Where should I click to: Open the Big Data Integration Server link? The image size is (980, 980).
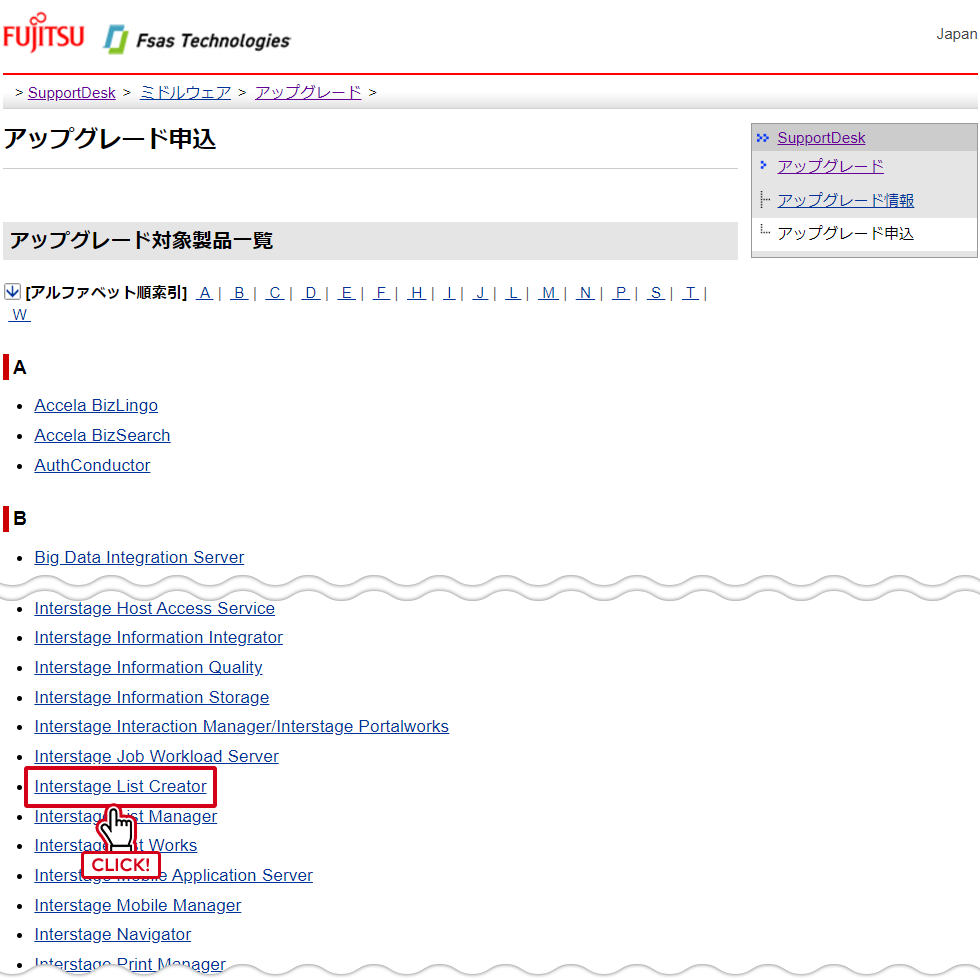click(139, 558)
